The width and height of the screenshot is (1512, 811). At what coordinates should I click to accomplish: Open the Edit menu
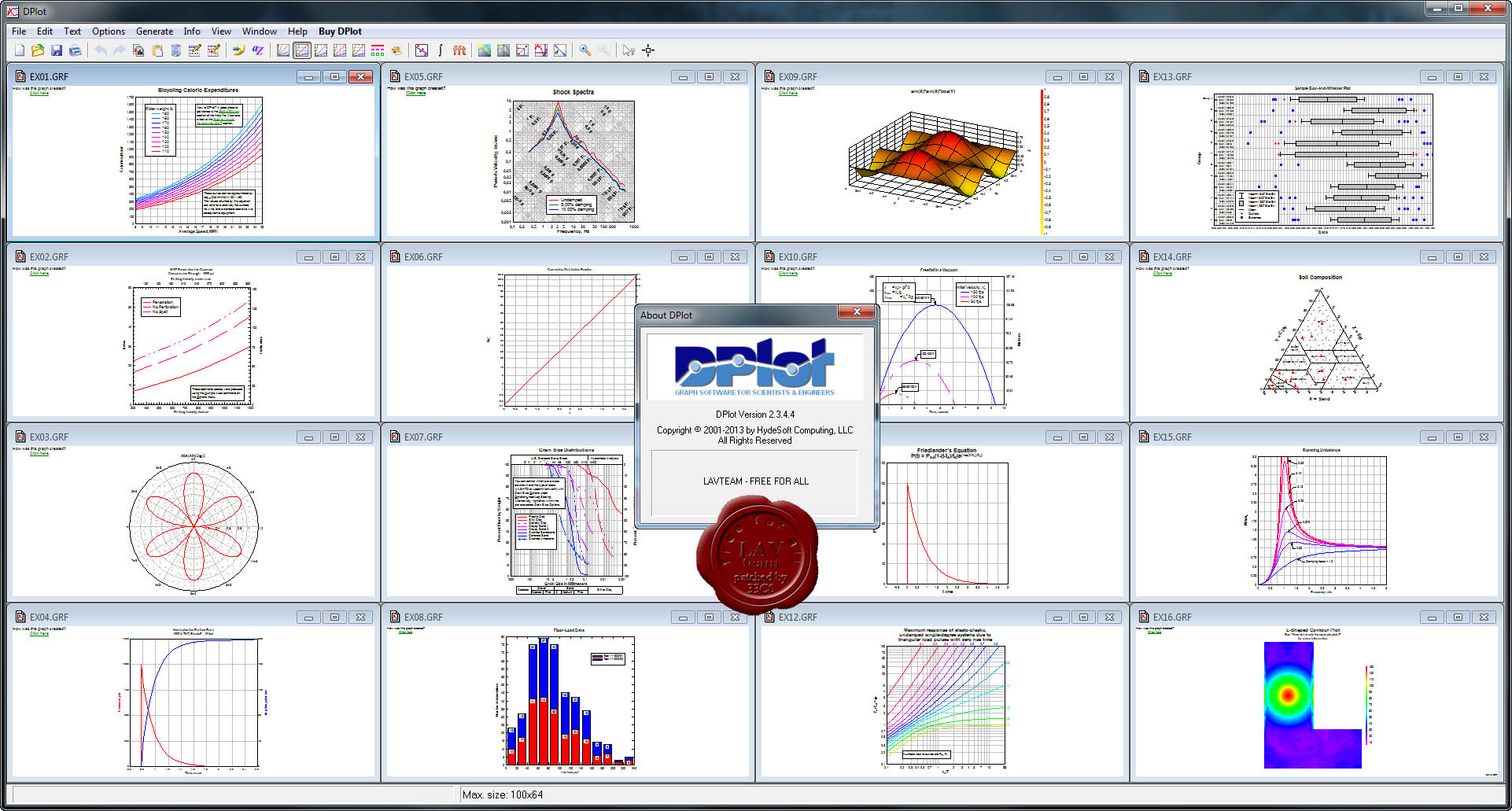(x=45, y=31)
